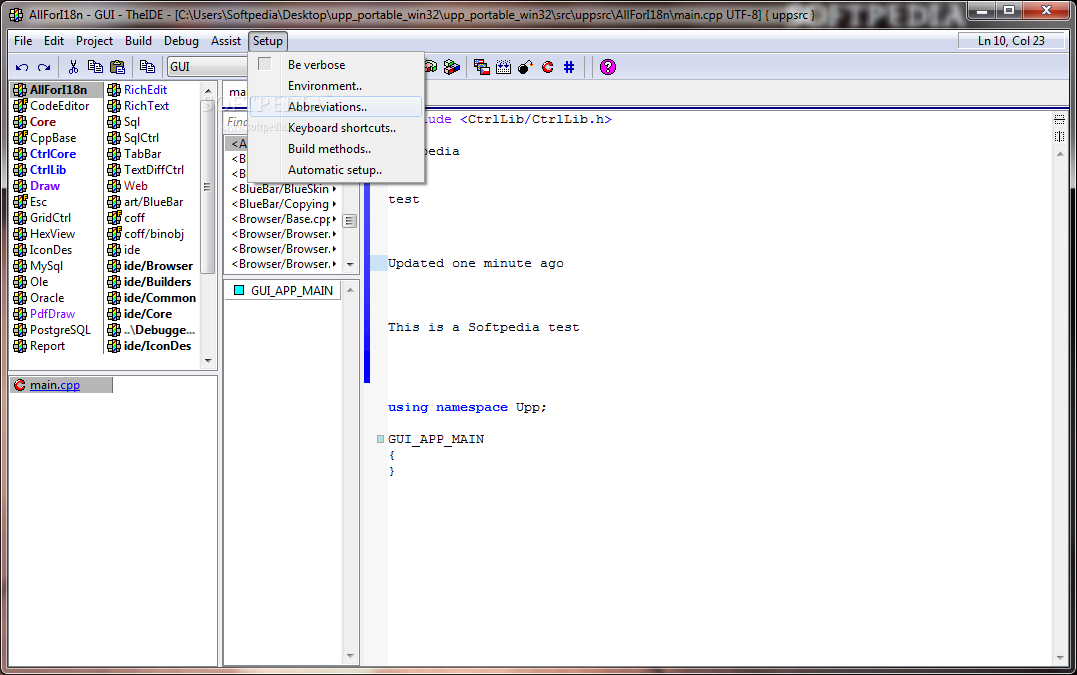Open the Build menu

tap(138, 41)
